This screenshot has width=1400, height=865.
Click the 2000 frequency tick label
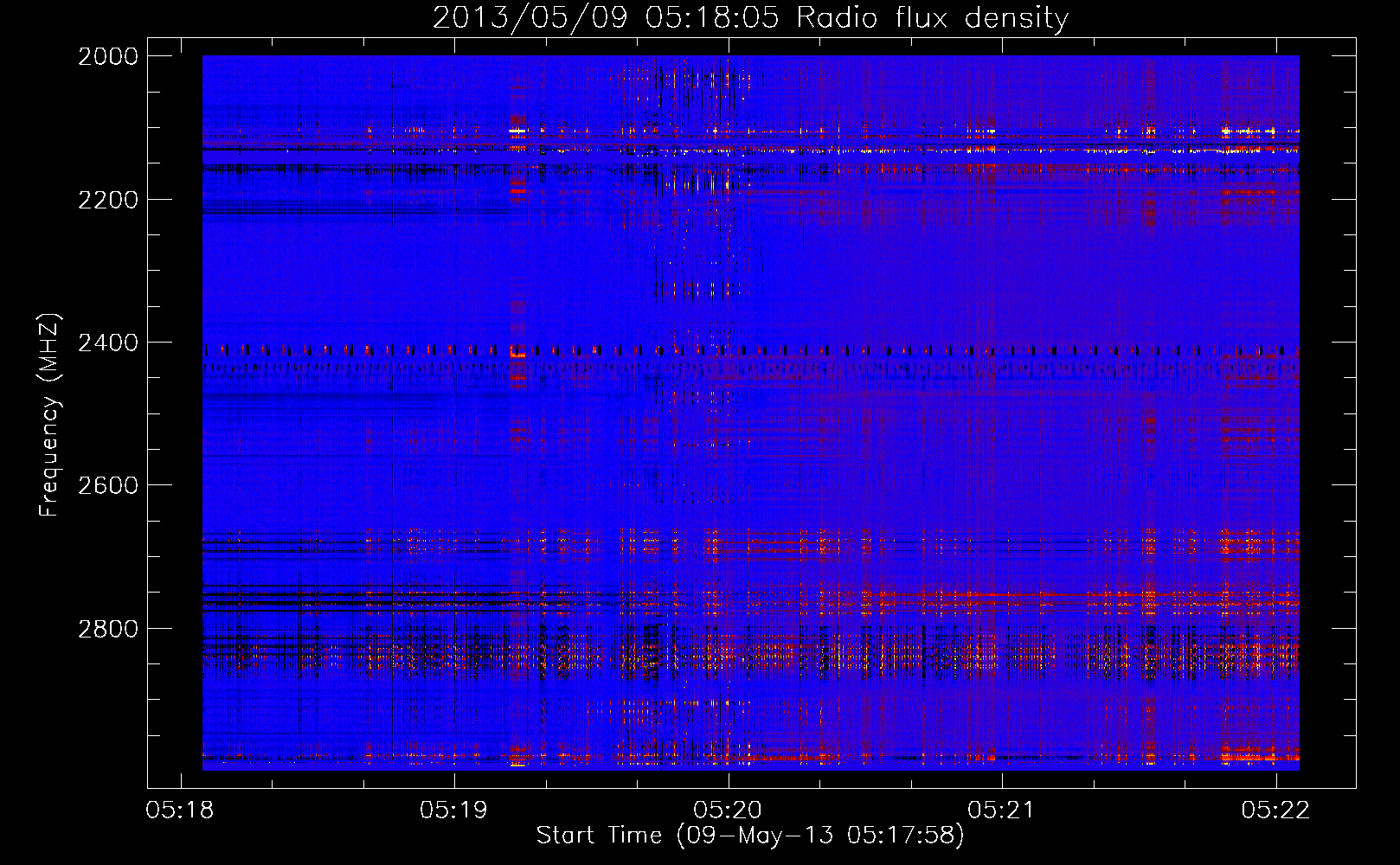(108, 56)
